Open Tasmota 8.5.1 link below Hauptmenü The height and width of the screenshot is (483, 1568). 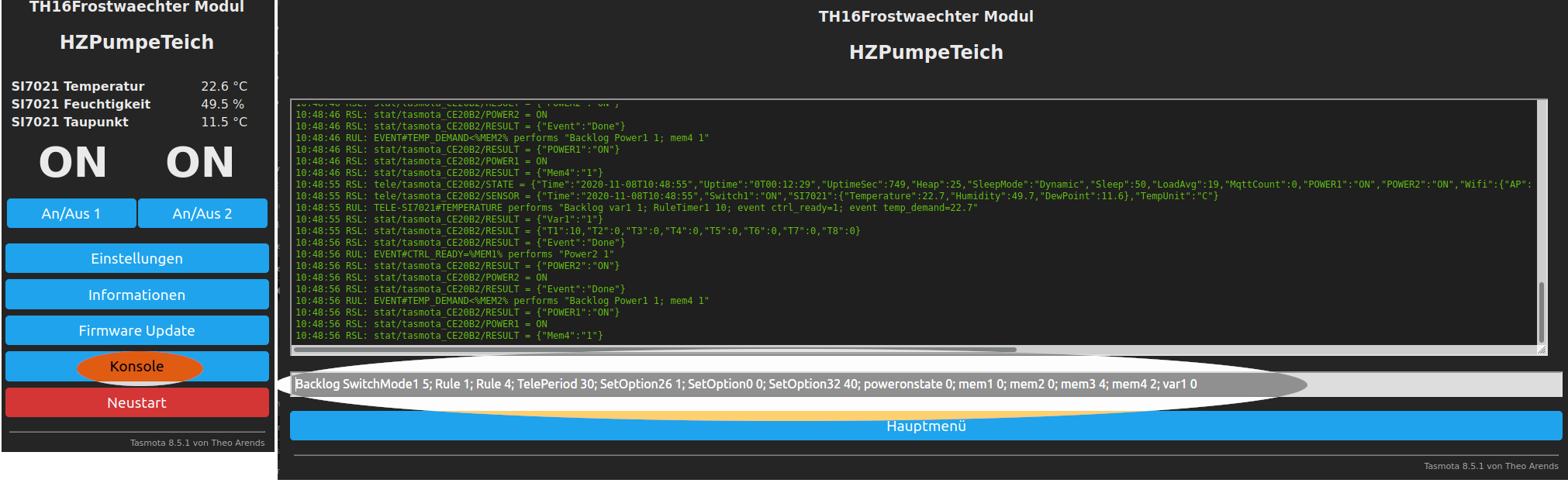pos(1490,466)
